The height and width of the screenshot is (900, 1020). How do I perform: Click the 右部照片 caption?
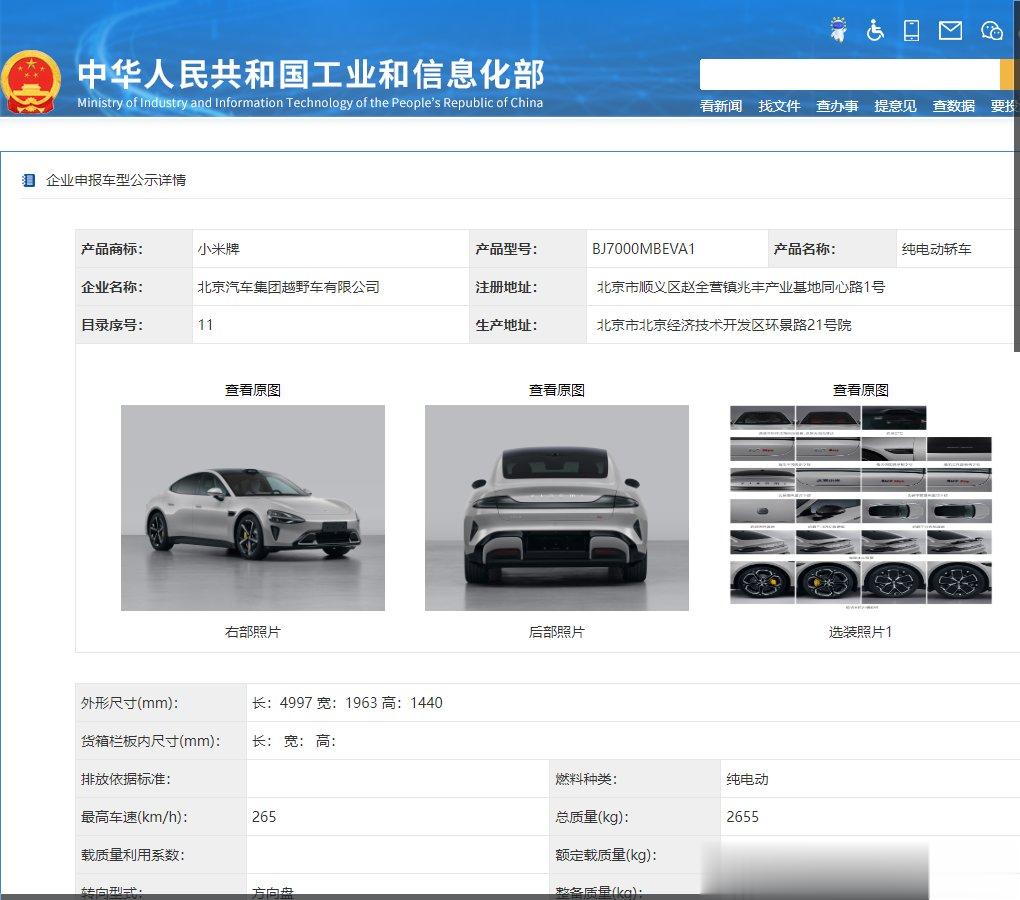(x=252, y=632)
